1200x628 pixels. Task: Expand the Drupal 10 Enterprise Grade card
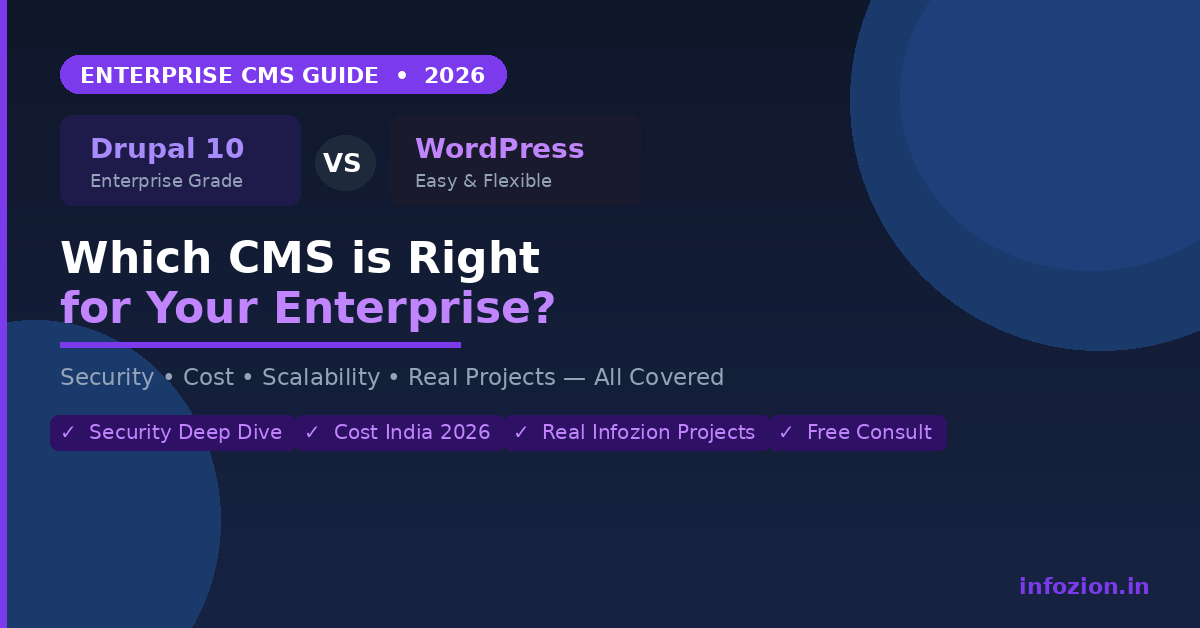(x=180, y=160)
